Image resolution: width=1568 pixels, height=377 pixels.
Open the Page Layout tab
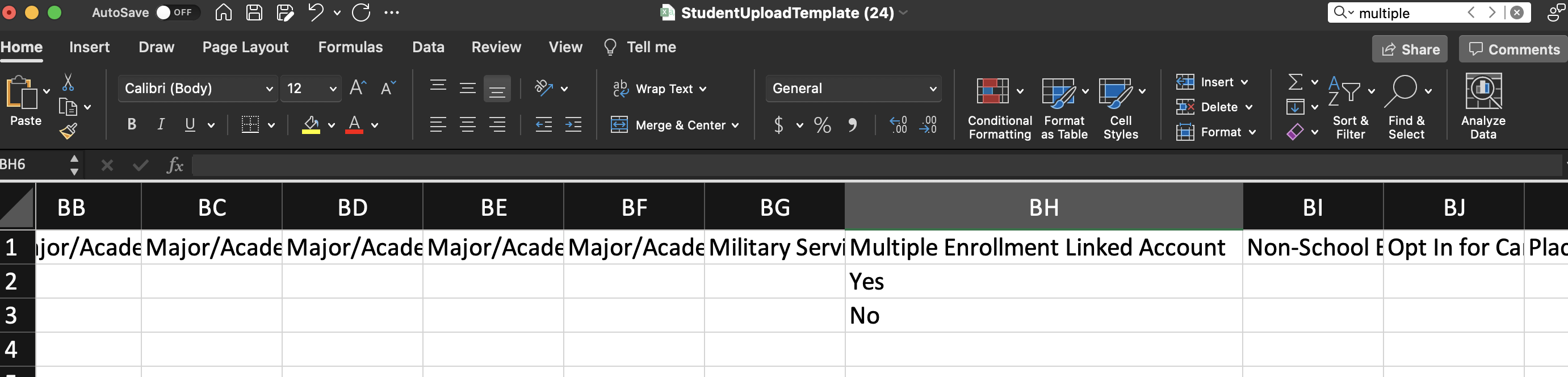pos(245,48)
